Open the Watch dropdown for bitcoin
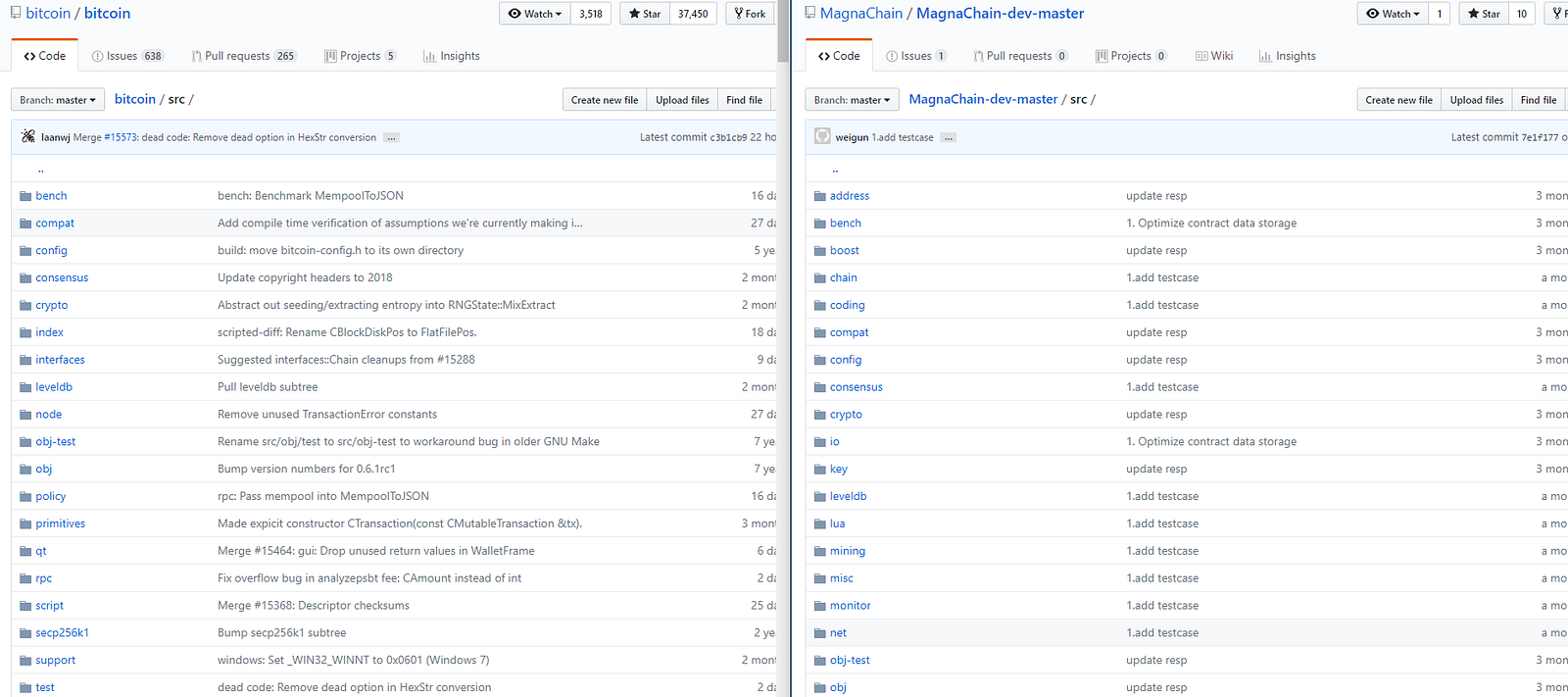 click(x=535, y=14)
